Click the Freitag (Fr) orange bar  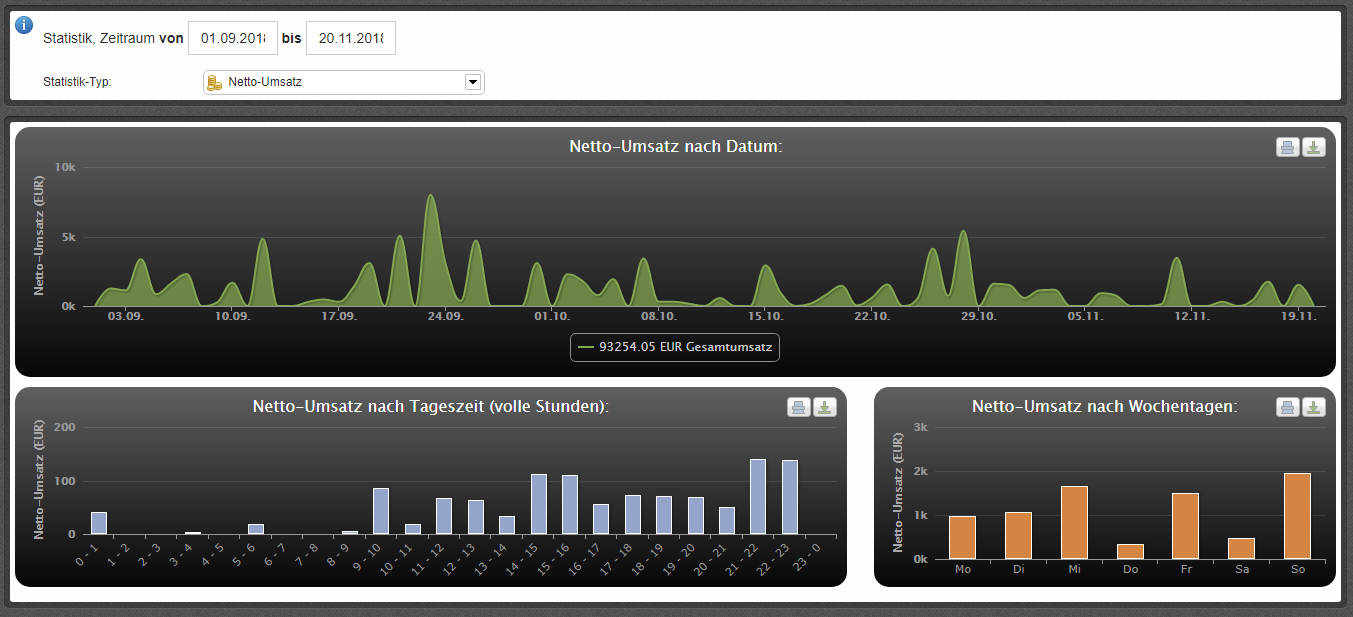pos(1185,526)
